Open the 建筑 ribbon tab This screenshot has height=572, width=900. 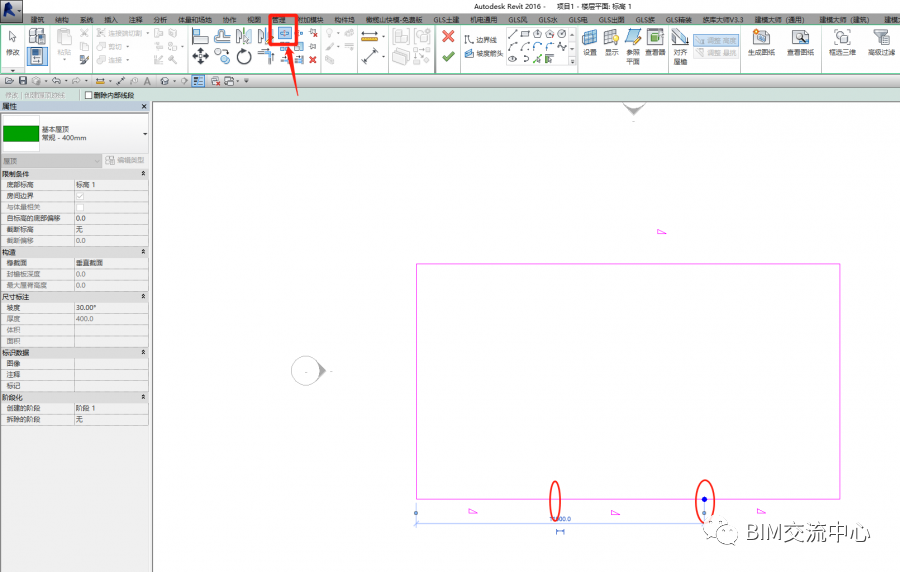pos(37,20)
